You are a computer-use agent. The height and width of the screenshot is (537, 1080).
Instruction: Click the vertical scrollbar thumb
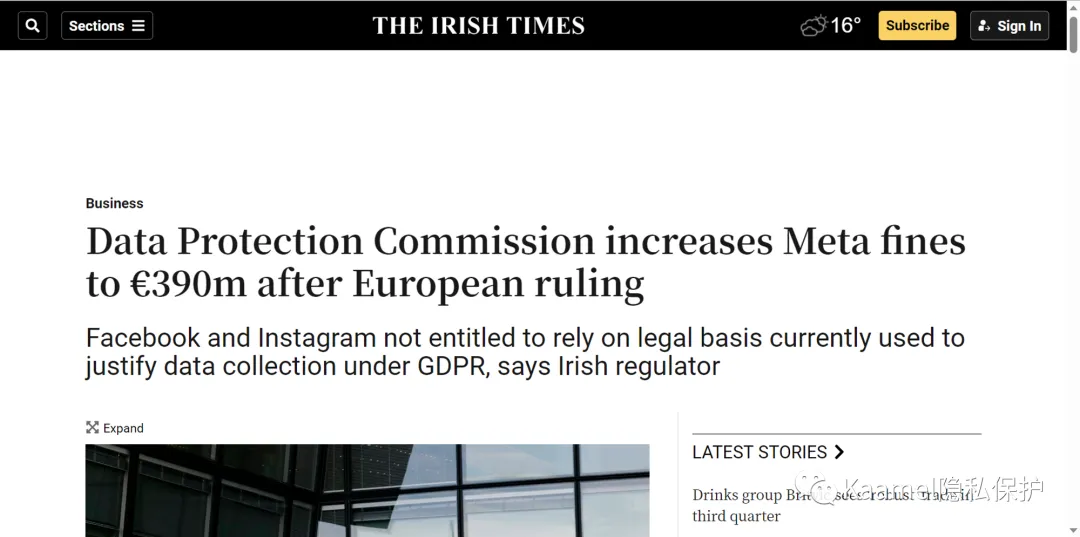1073,33
